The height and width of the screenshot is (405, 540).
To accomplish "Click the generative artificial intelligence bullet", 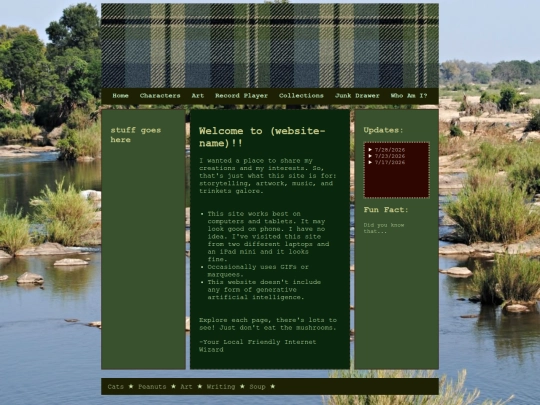I will [264, 290].
